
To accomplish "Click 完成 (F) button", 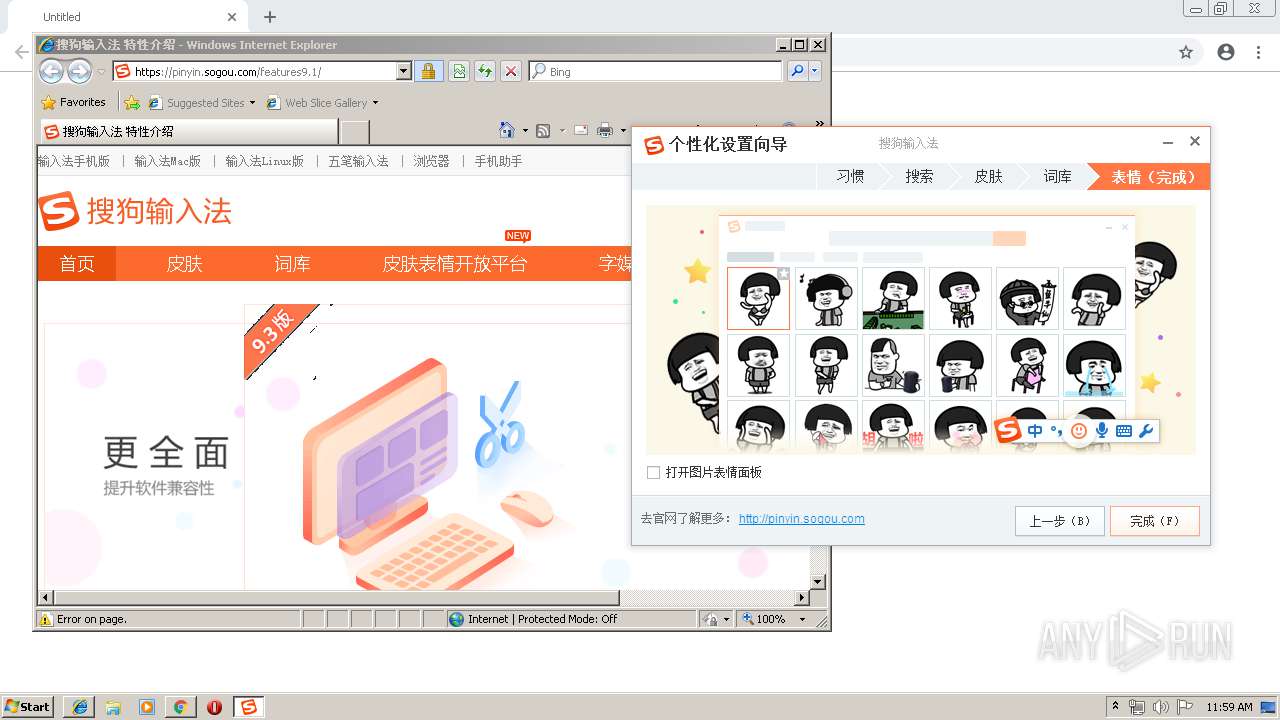I will (x=1154, y=521).
